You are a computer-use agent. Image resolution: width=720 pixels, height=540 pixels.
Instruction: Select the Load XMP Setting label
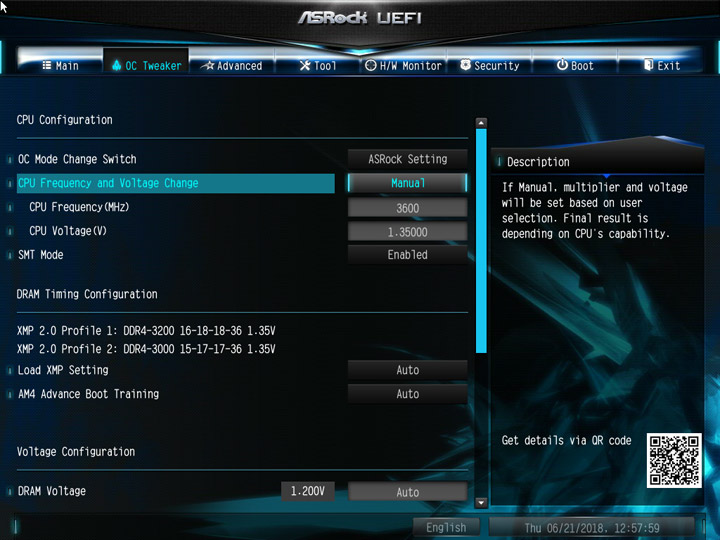point(63,370)
